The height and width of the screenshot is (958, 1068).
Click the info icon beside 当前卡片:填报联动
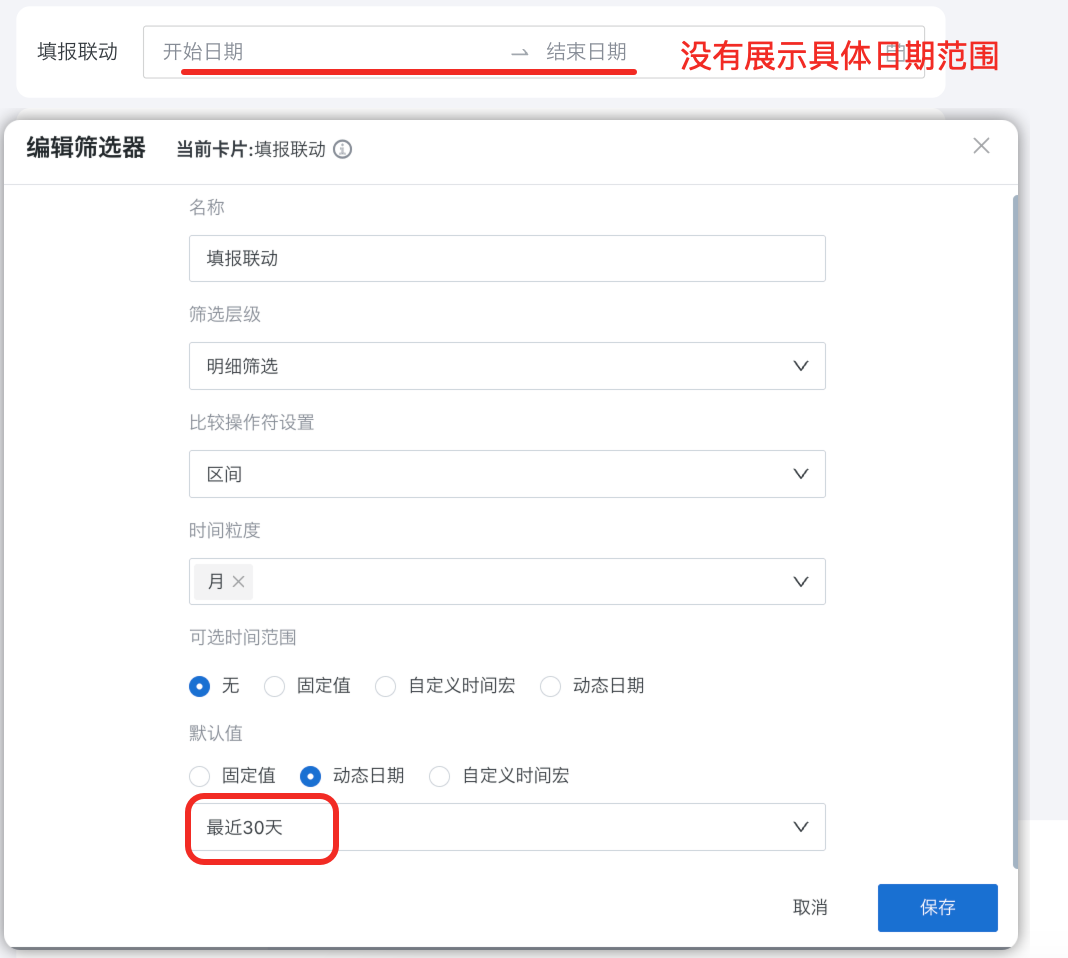342,150
